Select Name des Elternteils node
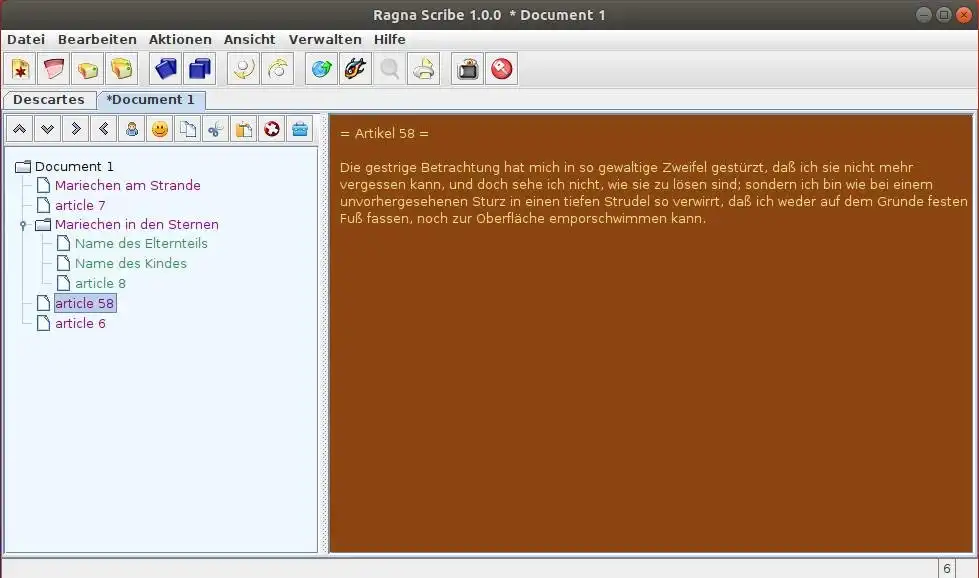 click(x=141, y=244)
